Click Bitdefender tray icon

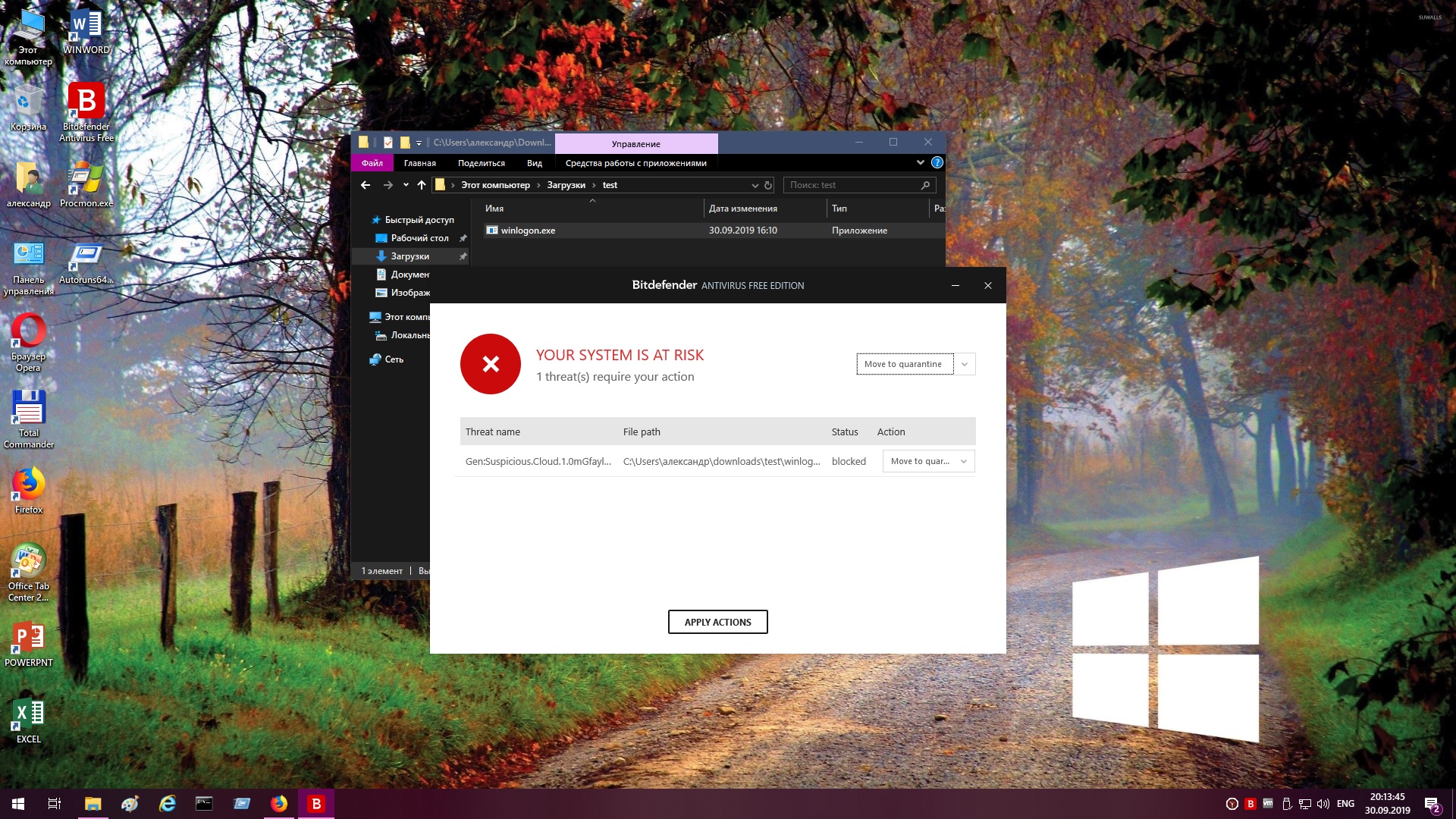[x=1250, y=804]
